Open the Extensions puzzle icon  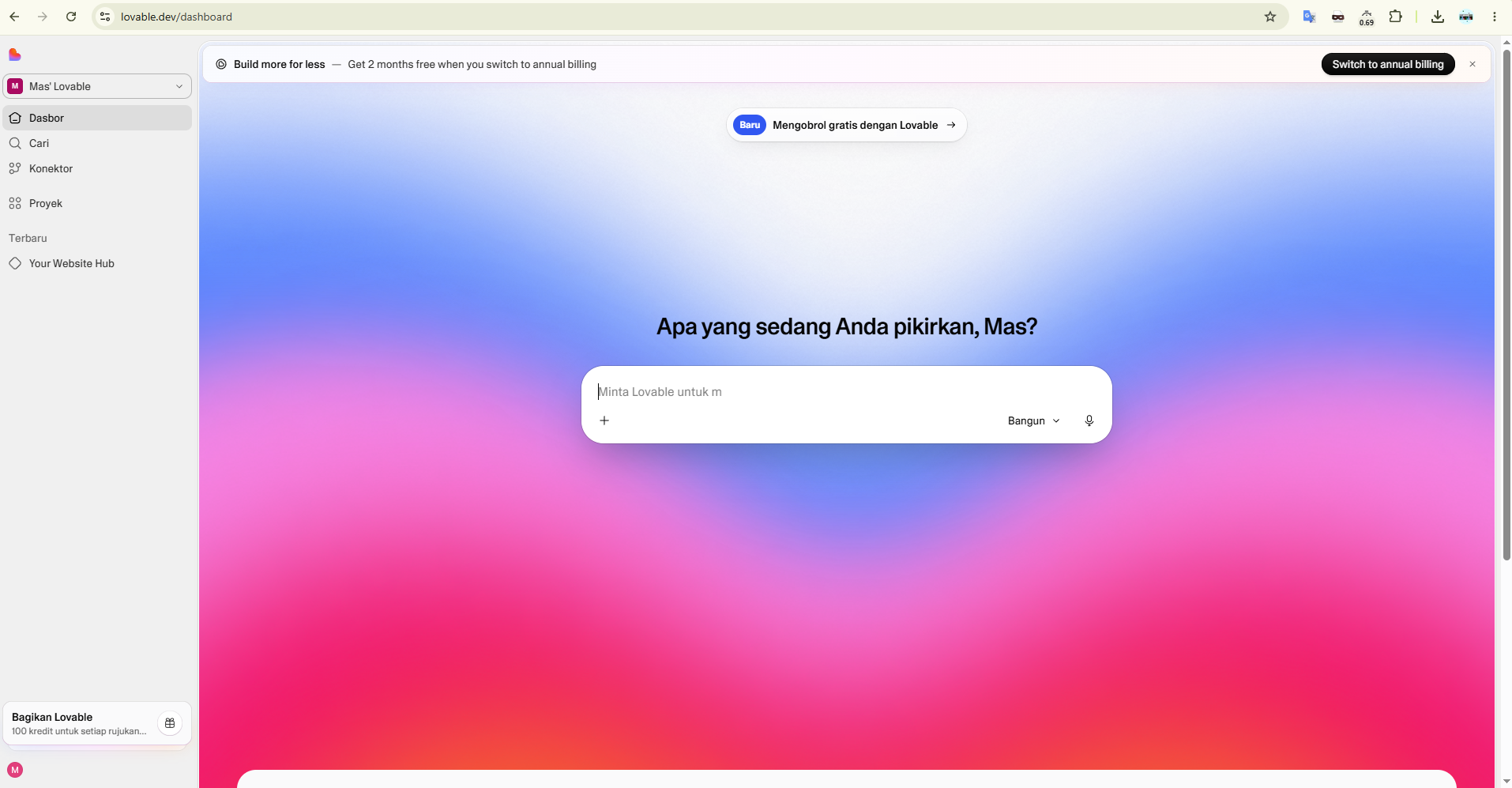click(x=1396, y=17)
